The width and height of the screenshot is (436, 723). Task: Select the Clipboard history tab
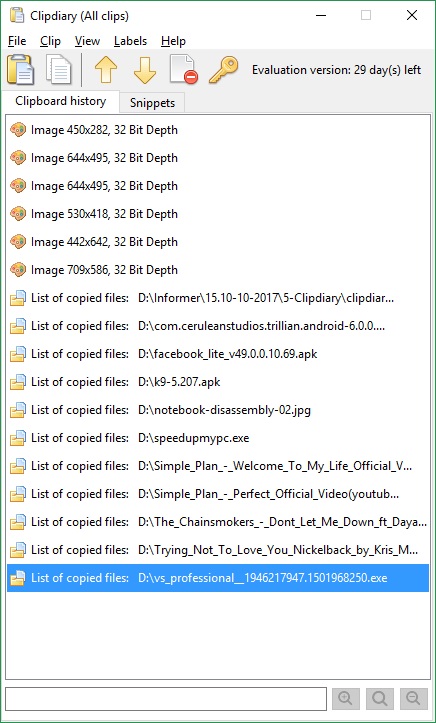(60, 101)
